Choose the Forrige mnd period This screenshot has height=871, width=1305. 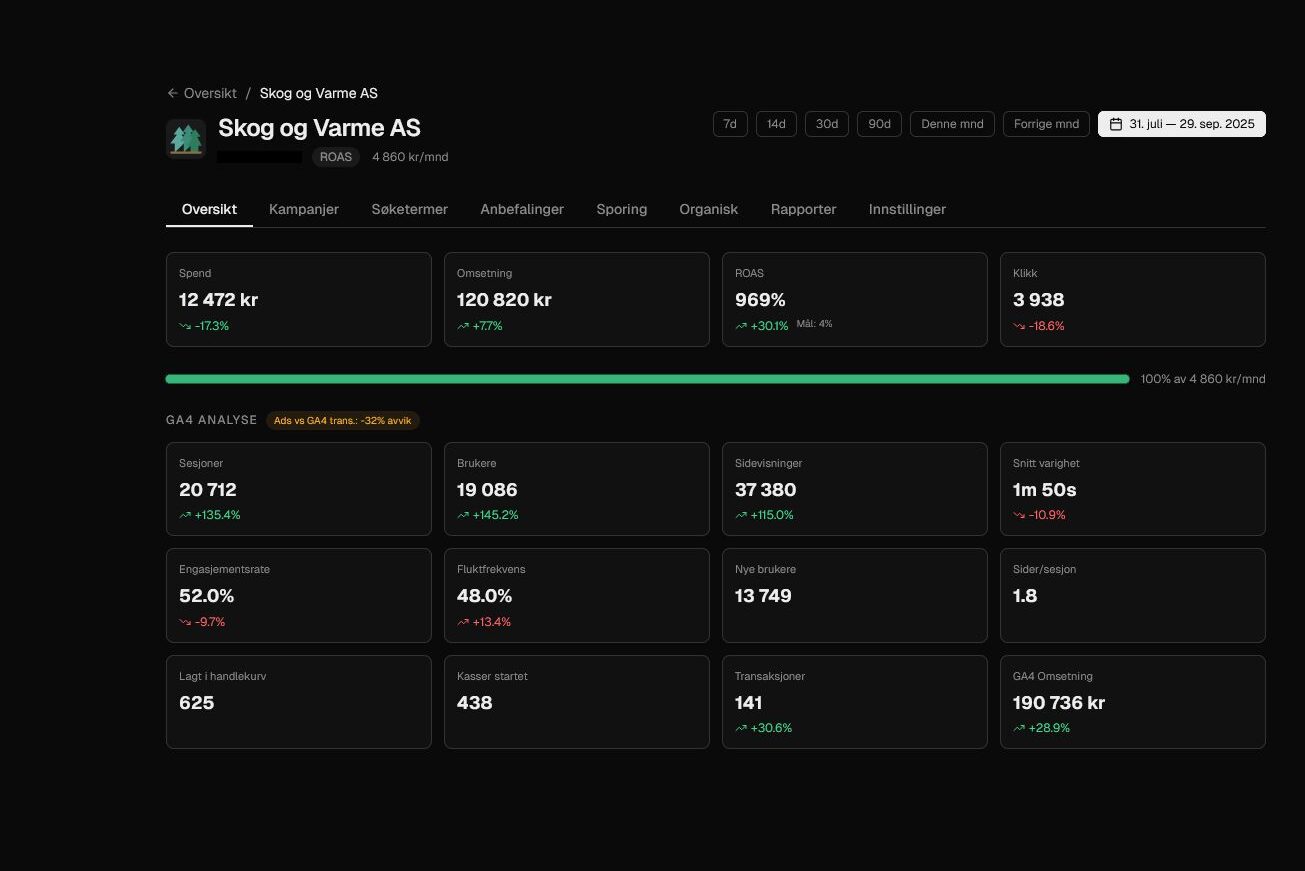(x=1046, y=124)
